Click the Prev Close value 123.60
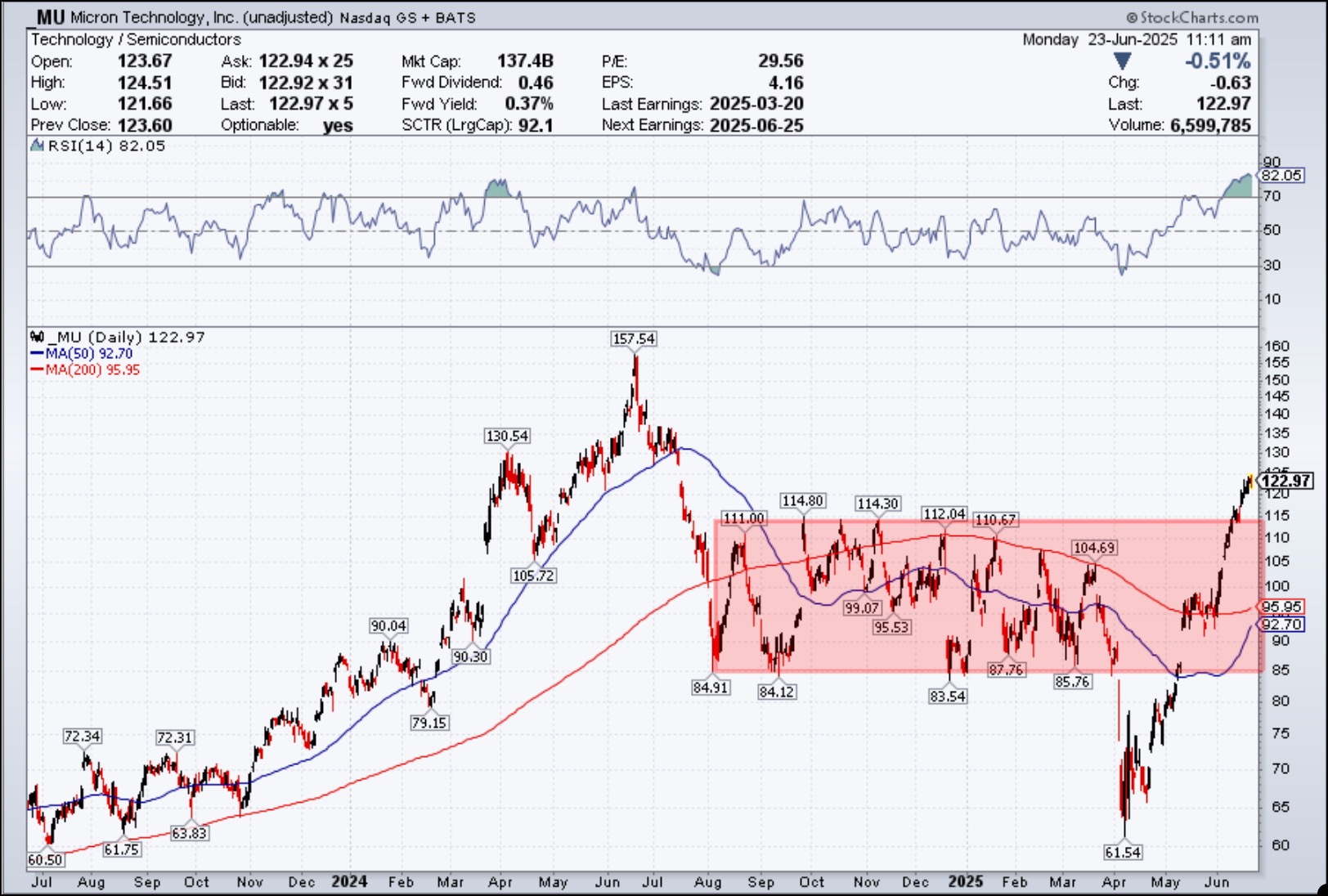The image size is (1328, 896). tap(145, 125)
